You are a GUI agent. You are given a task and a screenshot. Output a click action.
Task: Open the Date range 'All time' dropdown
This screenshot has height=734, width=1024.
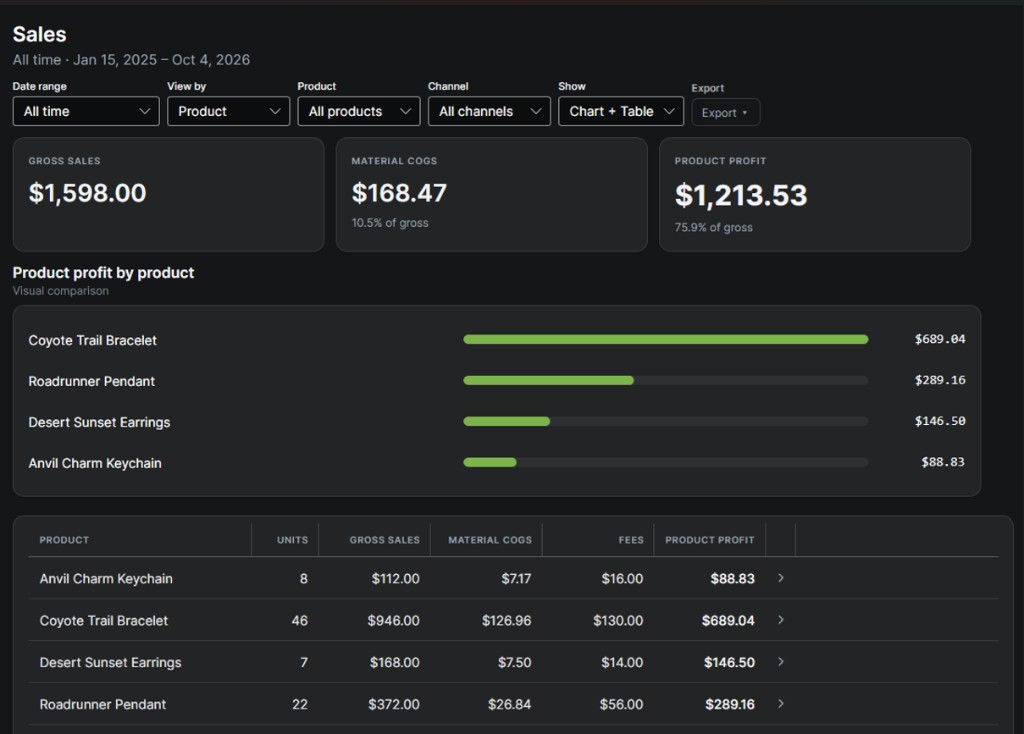pyautogui.click(x=86, y=111)
